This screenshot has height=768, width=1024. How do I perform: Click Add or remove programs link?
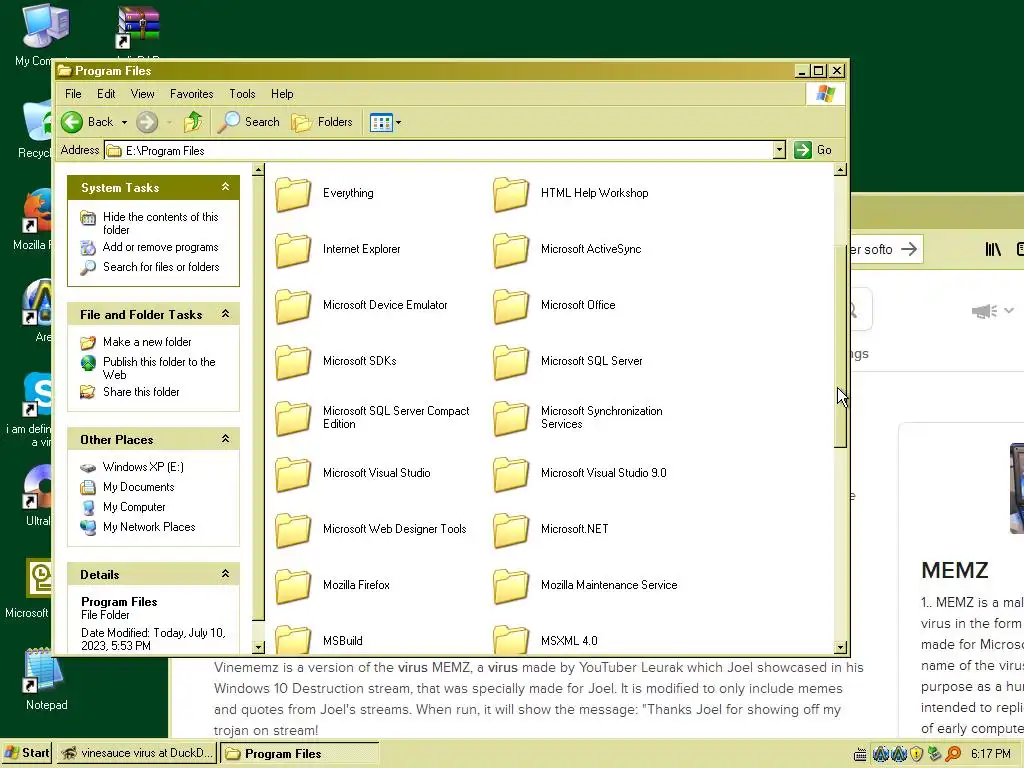[161, 248]
